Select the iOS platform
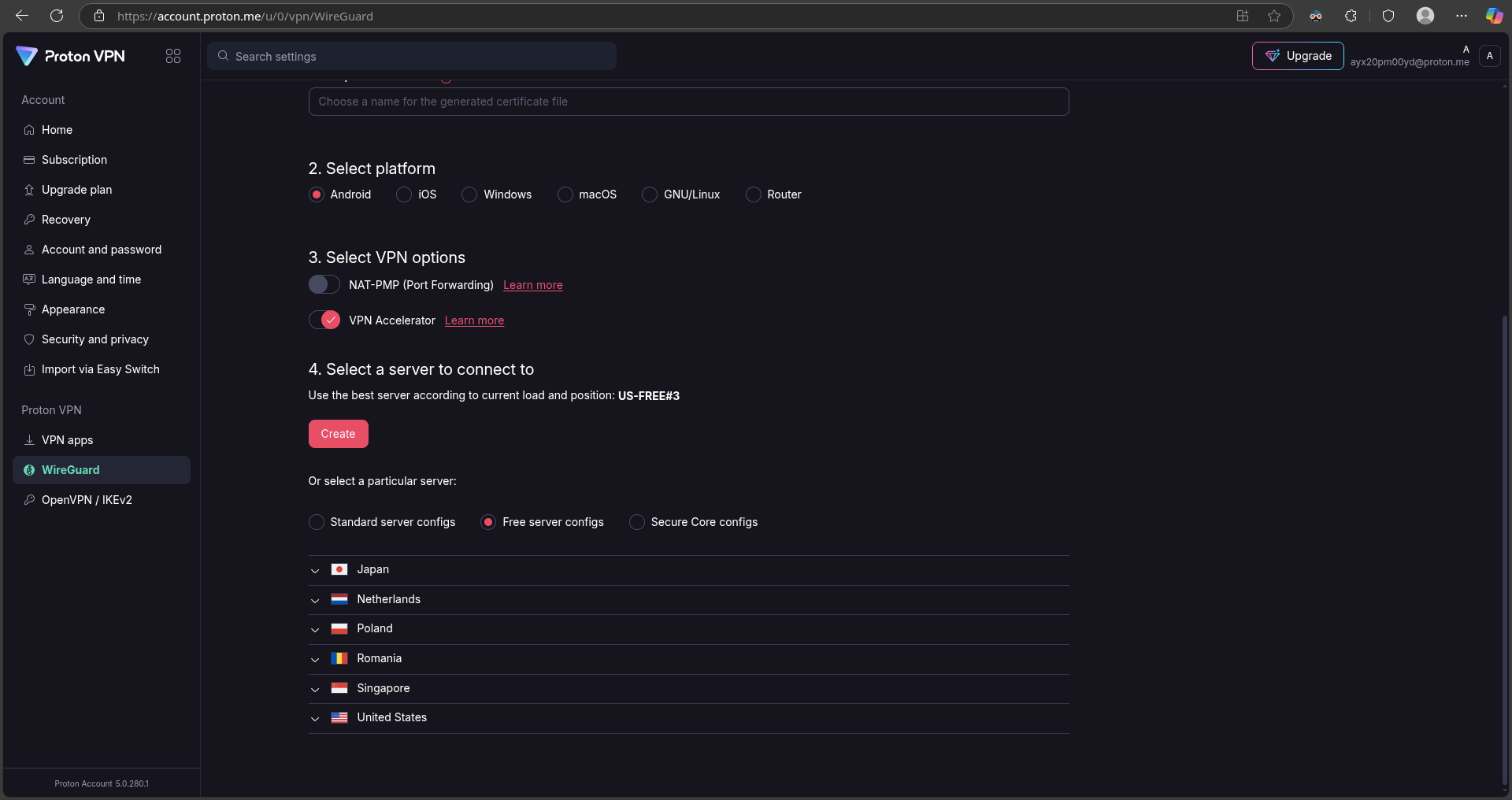The height and width of the screenshot is (800, 1512). 404,194
